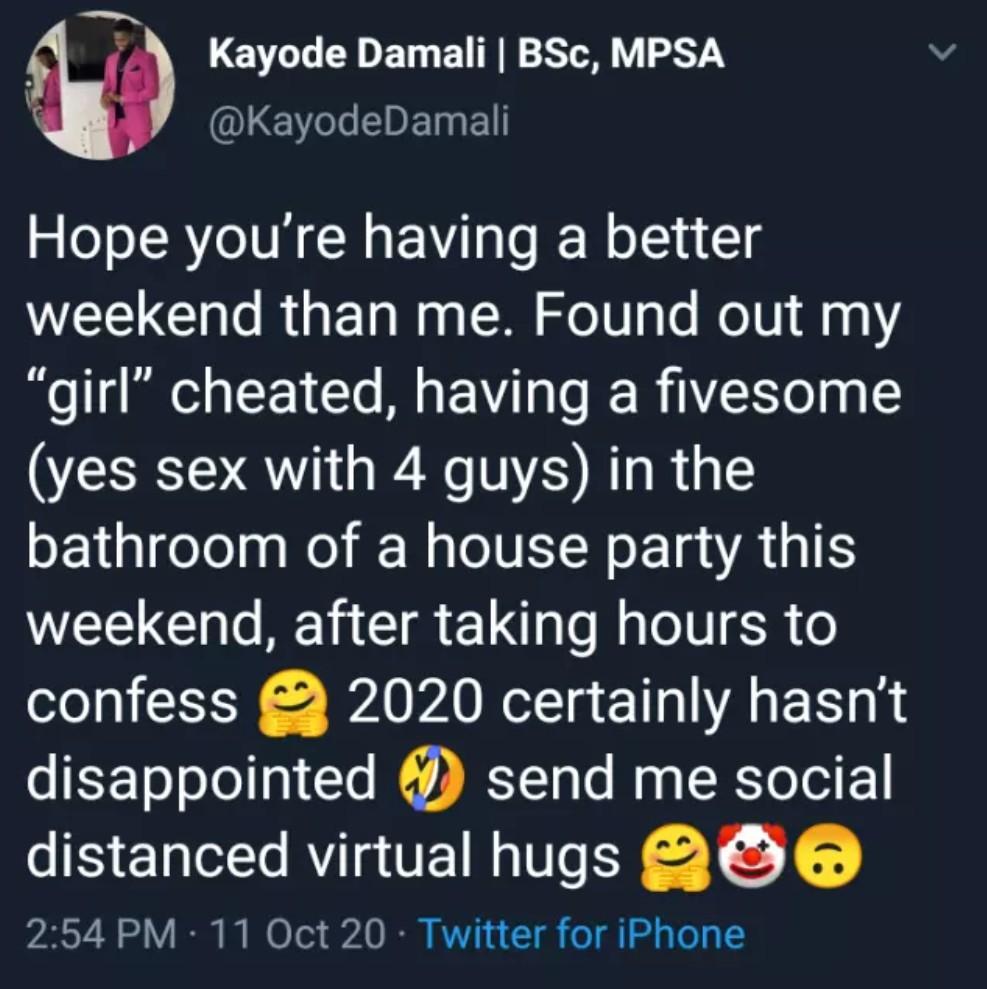This screenshot has width=987, height=989.
Task: Open the @KayodeDamali handle link
Action: 358,120
